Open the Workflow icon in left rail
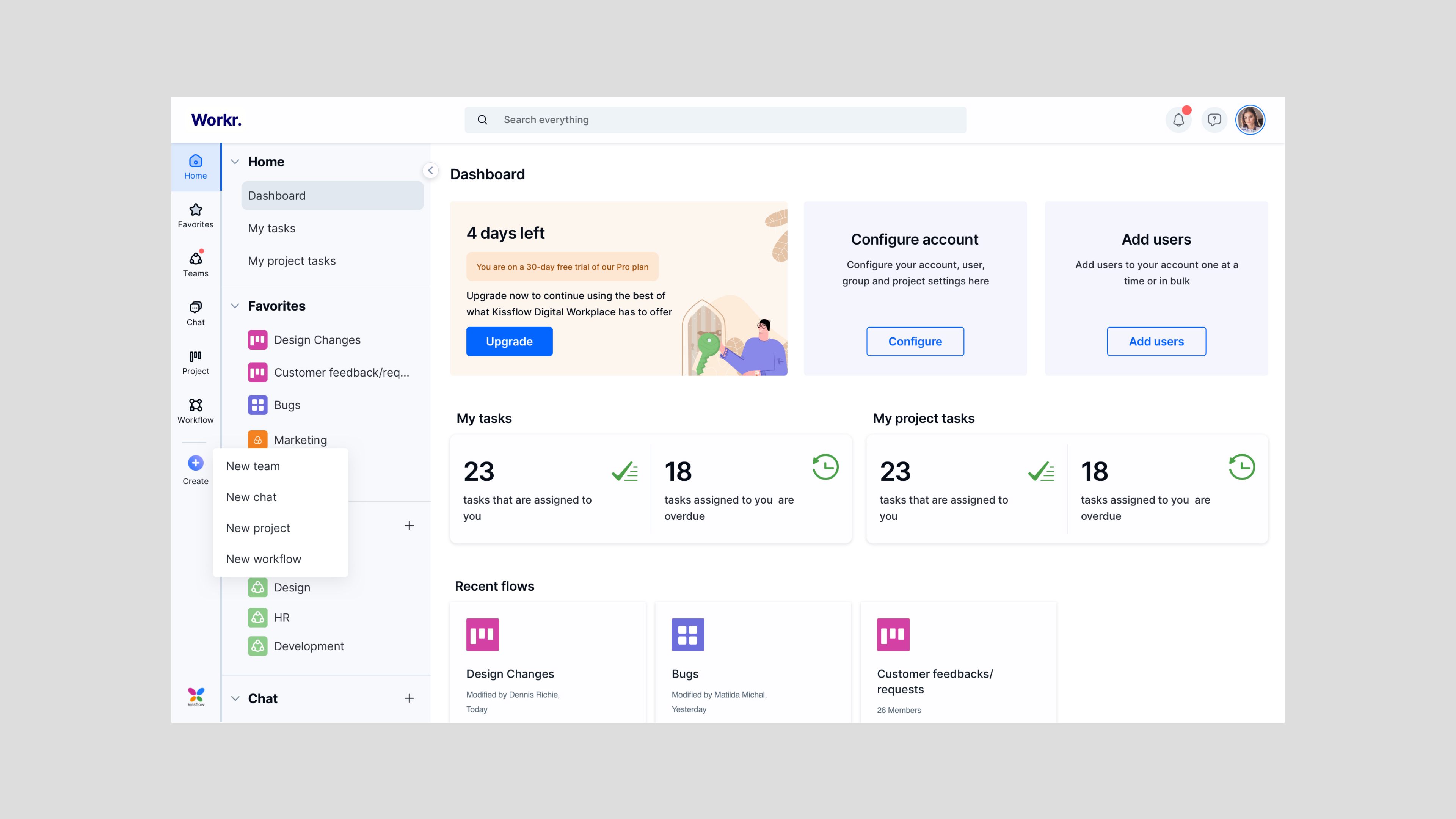 [196, 405]
